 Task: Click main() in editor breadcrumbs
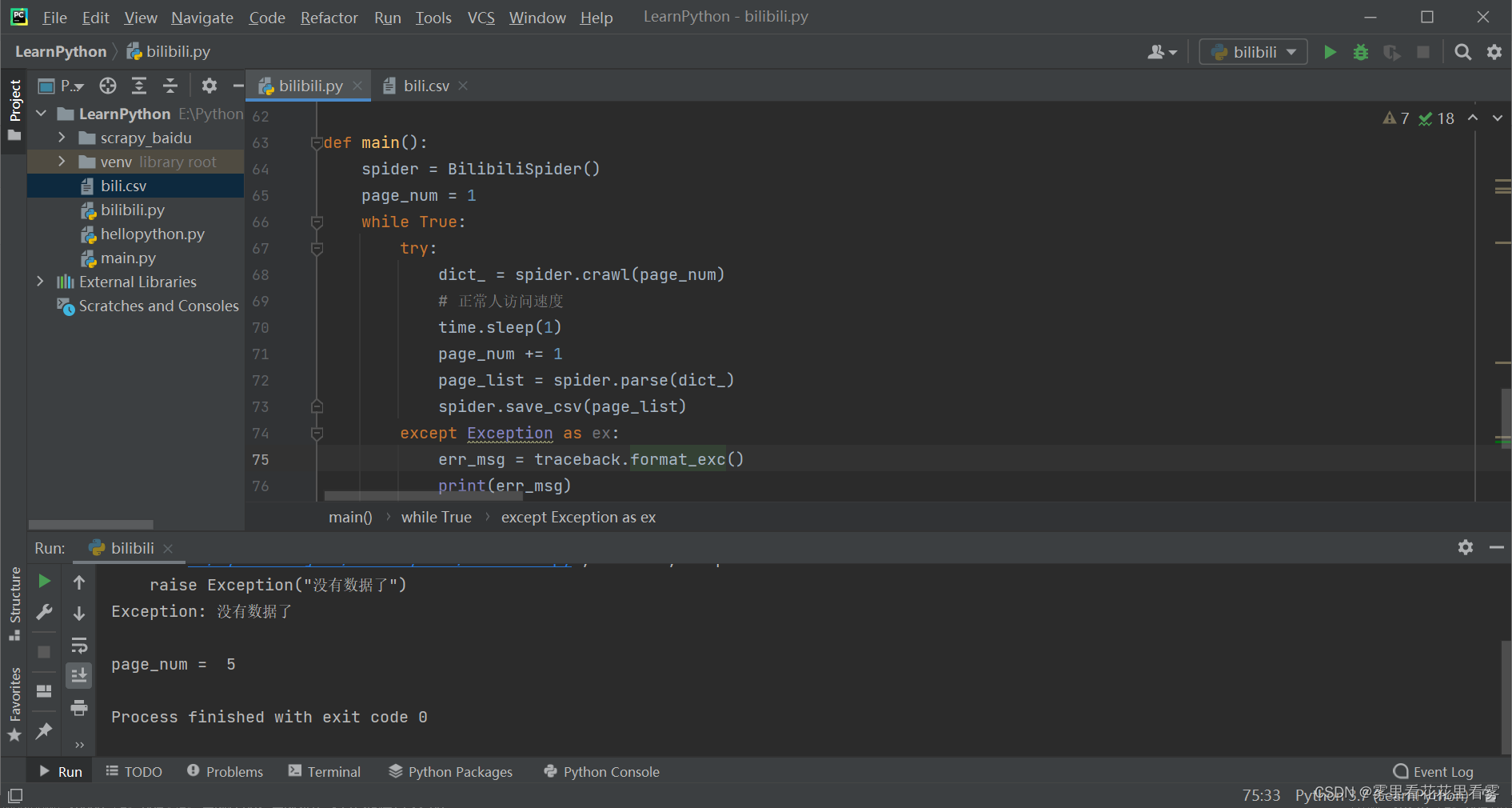tap(350, 518)
